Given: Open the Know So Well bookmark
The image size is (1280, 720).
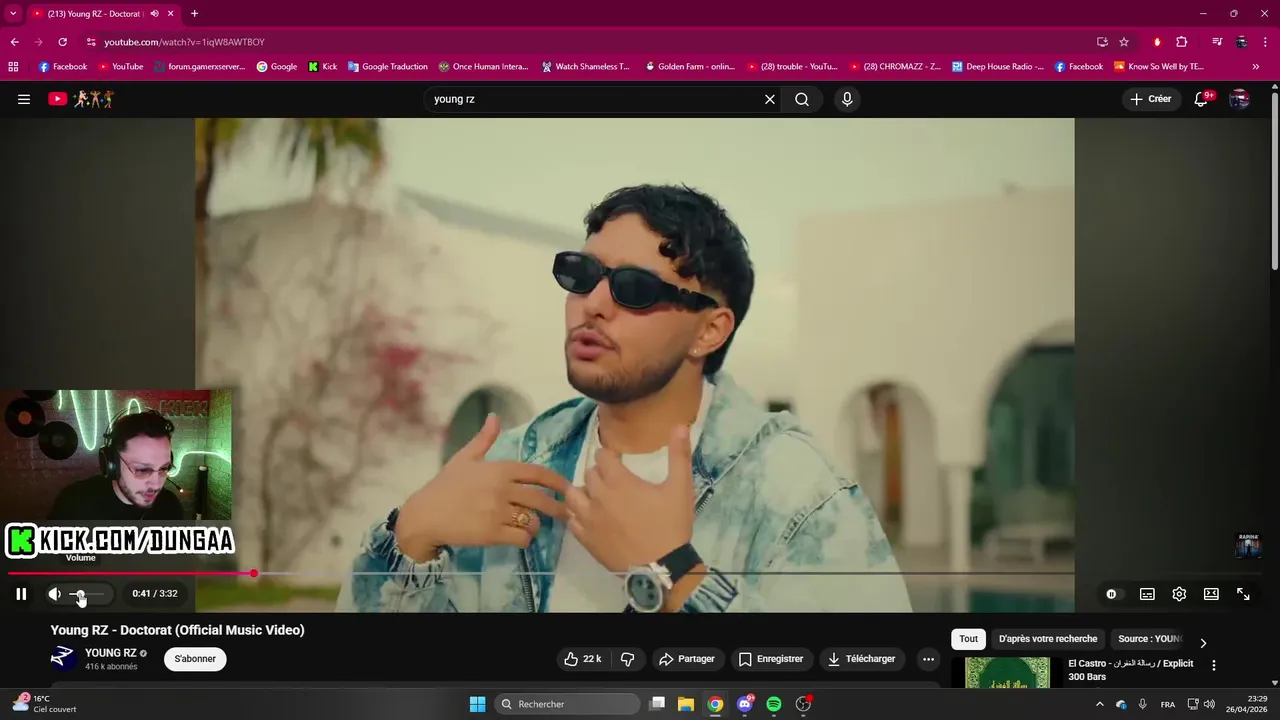Looking at the screenshot, I should [1158, 67].
